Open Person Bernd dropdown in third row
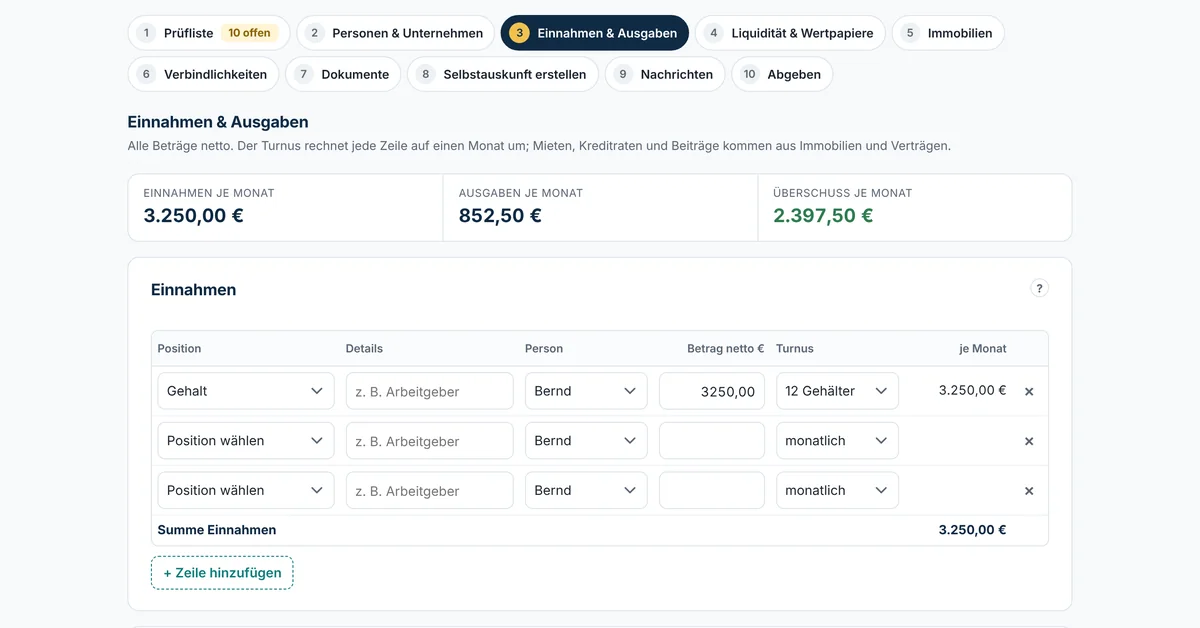Image resolution: width=1200 pixels, height=628 pixels. click(586, 491)
